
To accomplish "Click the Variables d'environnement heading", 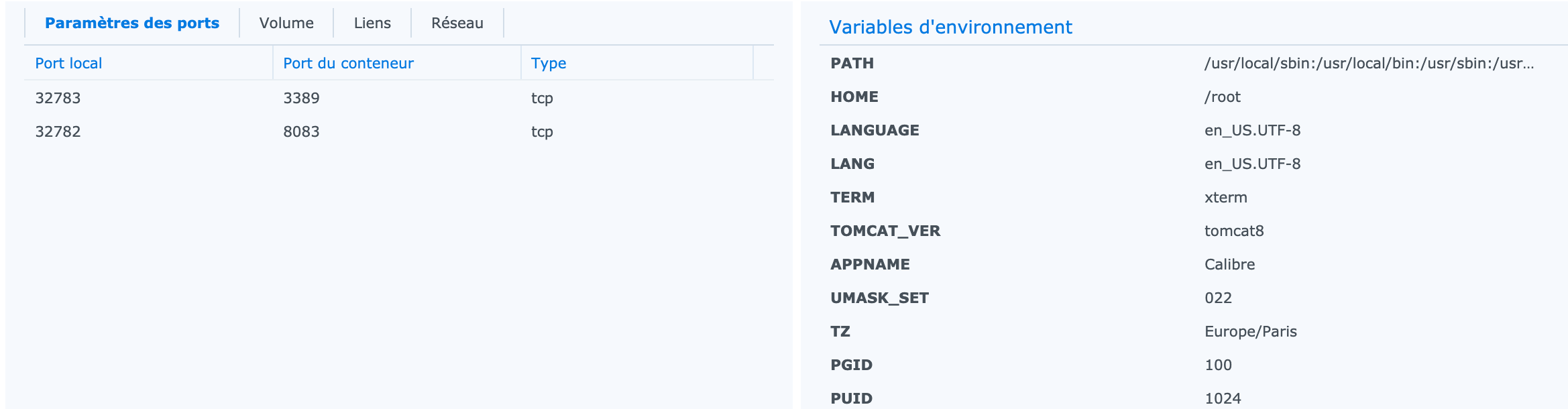I will [x=950, y=27].
